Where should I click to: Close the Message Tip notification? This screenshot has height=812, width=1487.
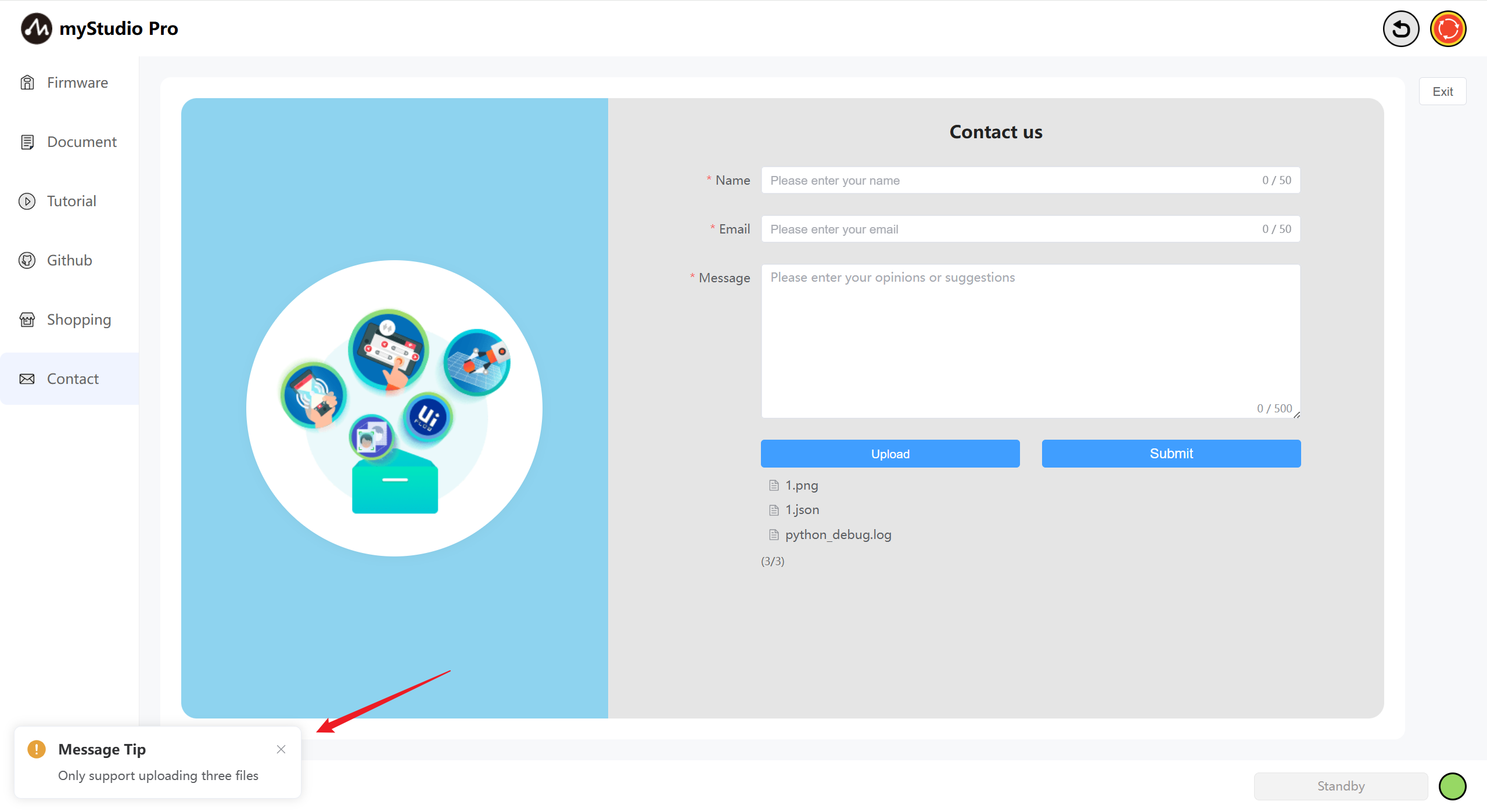281,749
